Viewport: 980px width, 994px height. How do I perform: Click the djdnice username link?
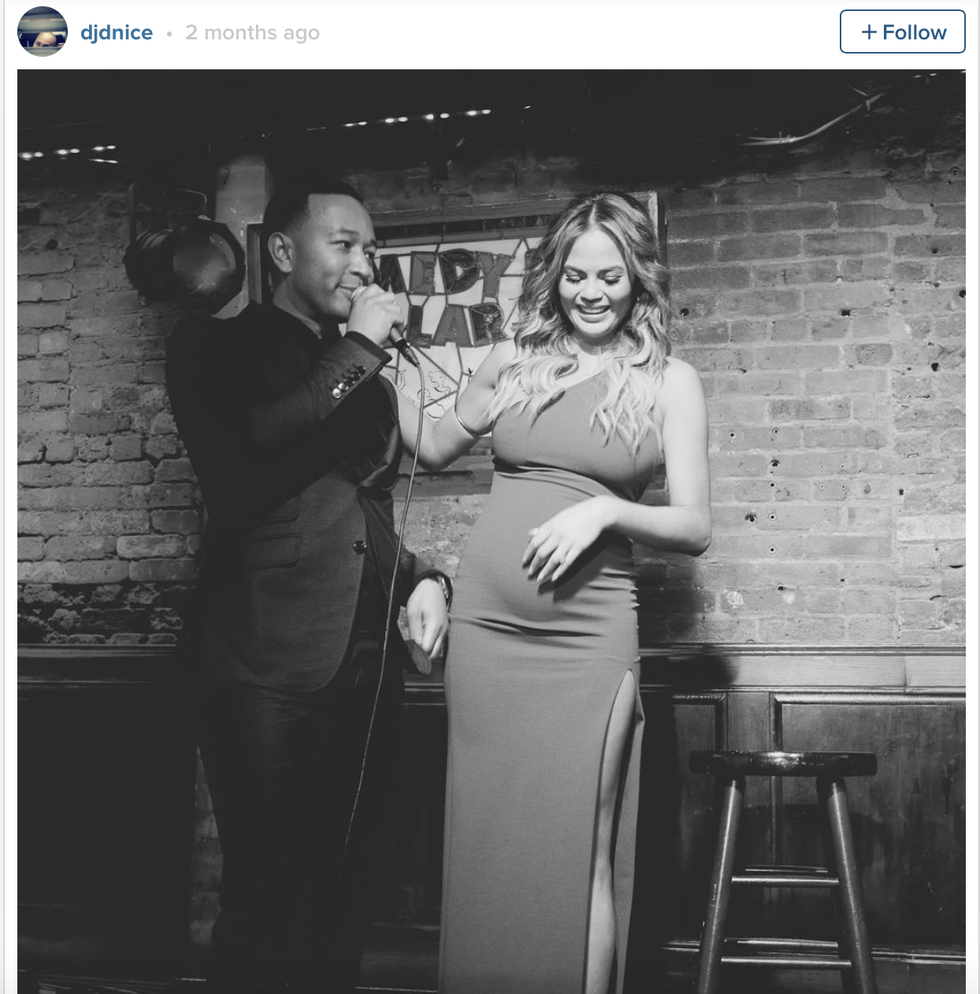116,33
